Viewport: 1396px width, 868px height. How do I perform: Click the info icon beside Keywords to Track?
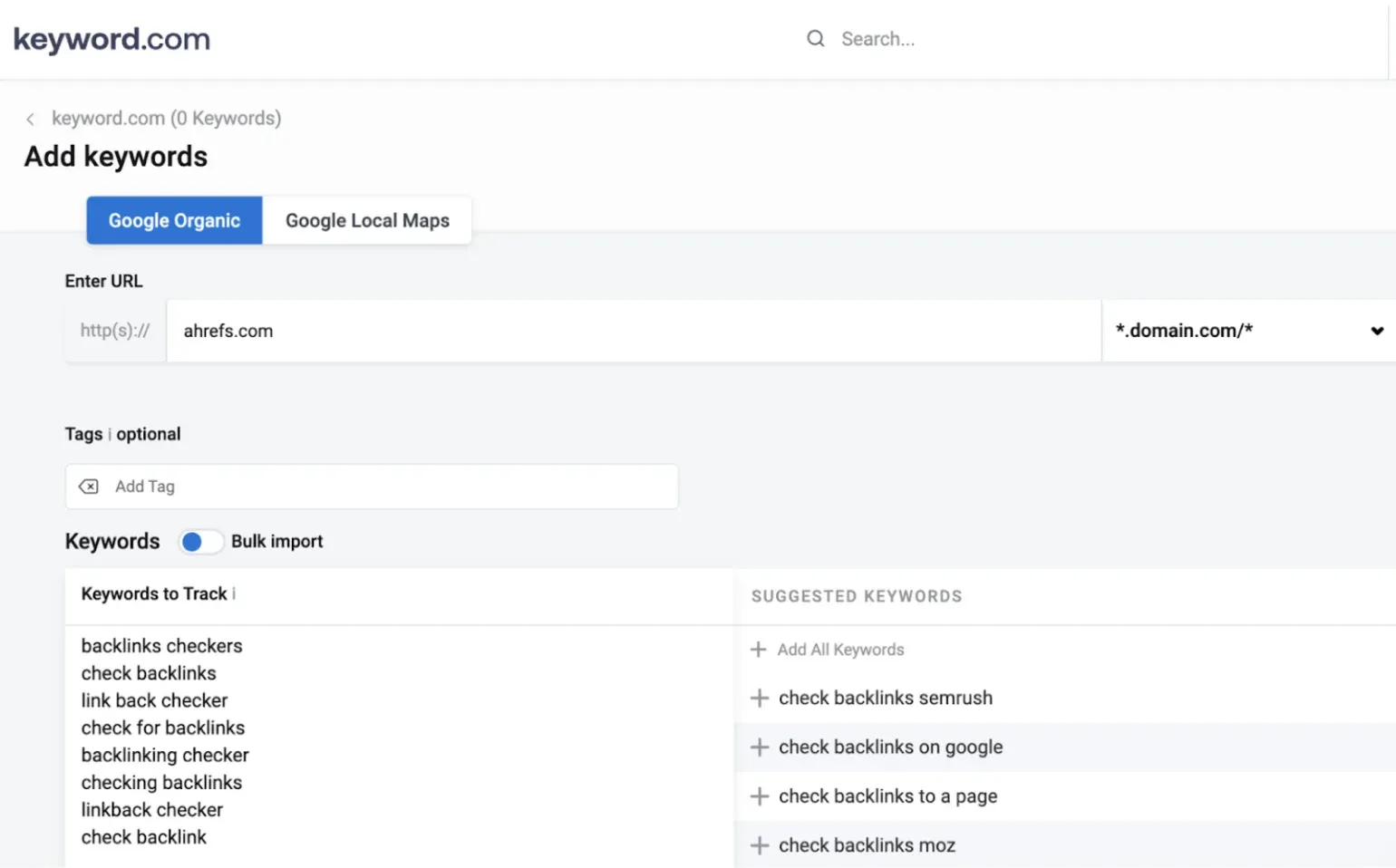click(235, 594)
